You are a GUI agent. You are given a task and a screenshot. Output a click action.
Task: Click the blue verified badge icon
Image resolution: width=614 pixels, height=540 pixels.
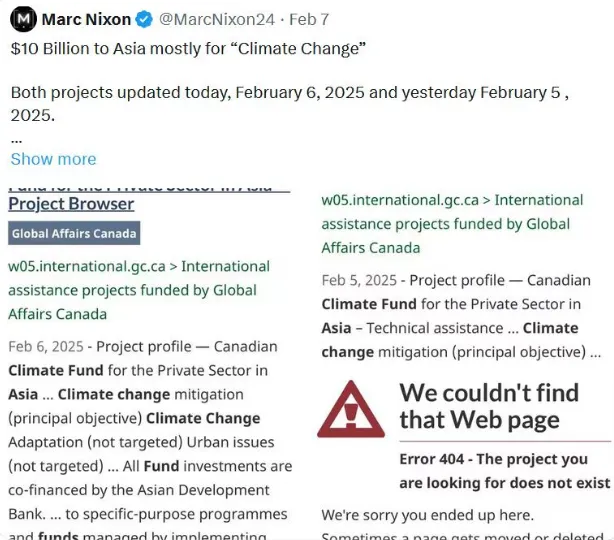click(x=144, y=20)
